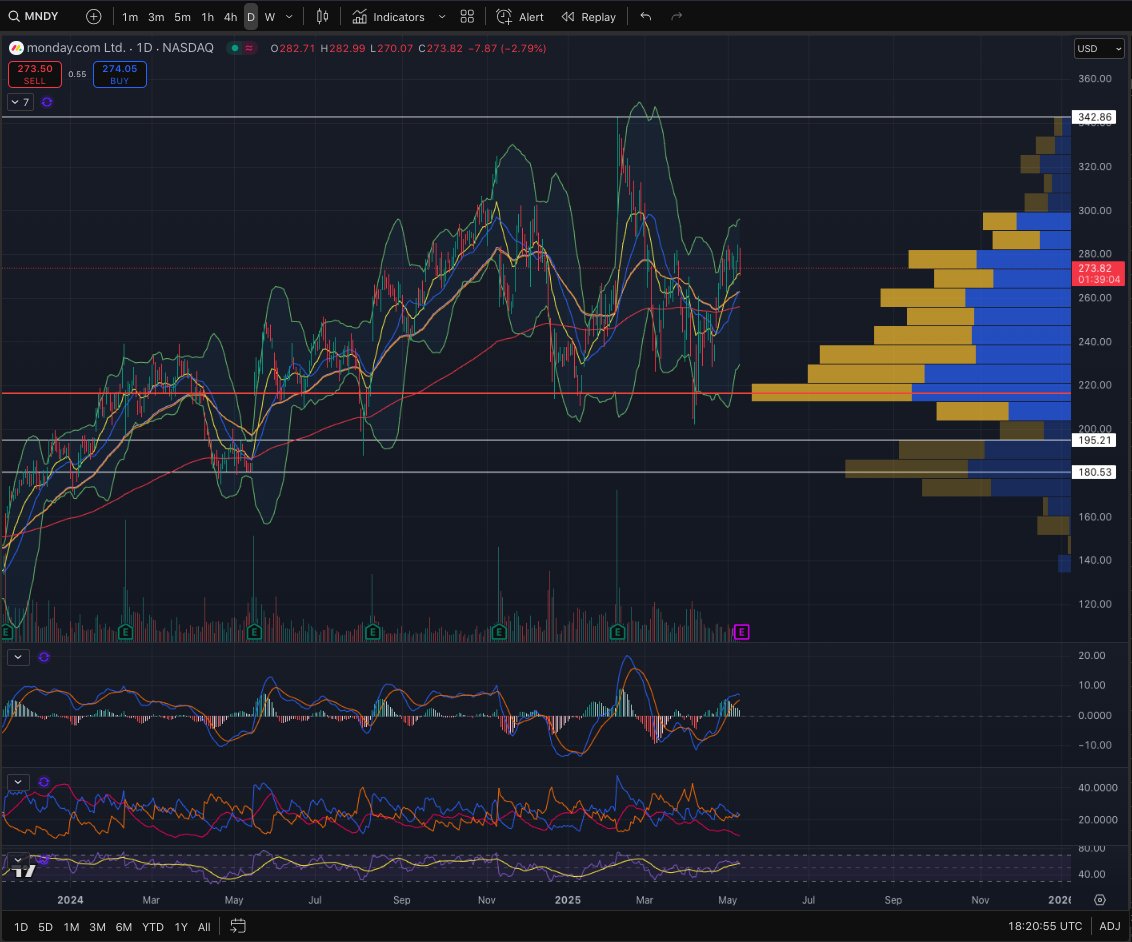Open the magenta upcoming earnings marker
The width and height of the screenshot is (1132, 942).
click(x=741, y=632)
